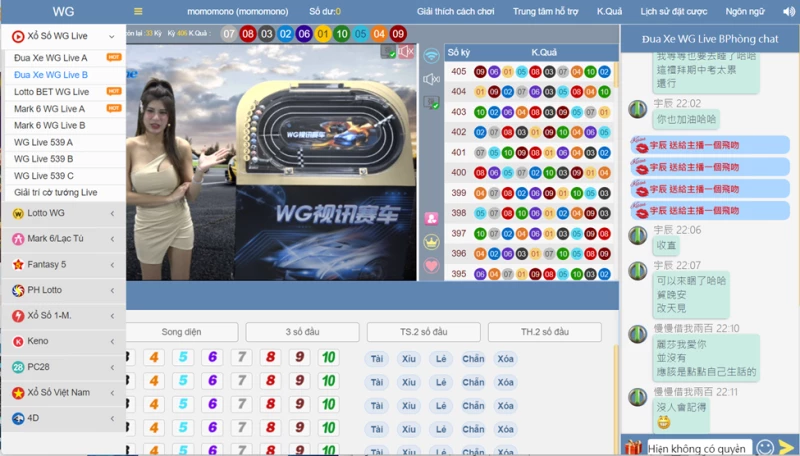Click the Mark 6/Lạc Tú category icon
Screen dimensions: 800x456
pyautogui.click(x=18, y=239)
